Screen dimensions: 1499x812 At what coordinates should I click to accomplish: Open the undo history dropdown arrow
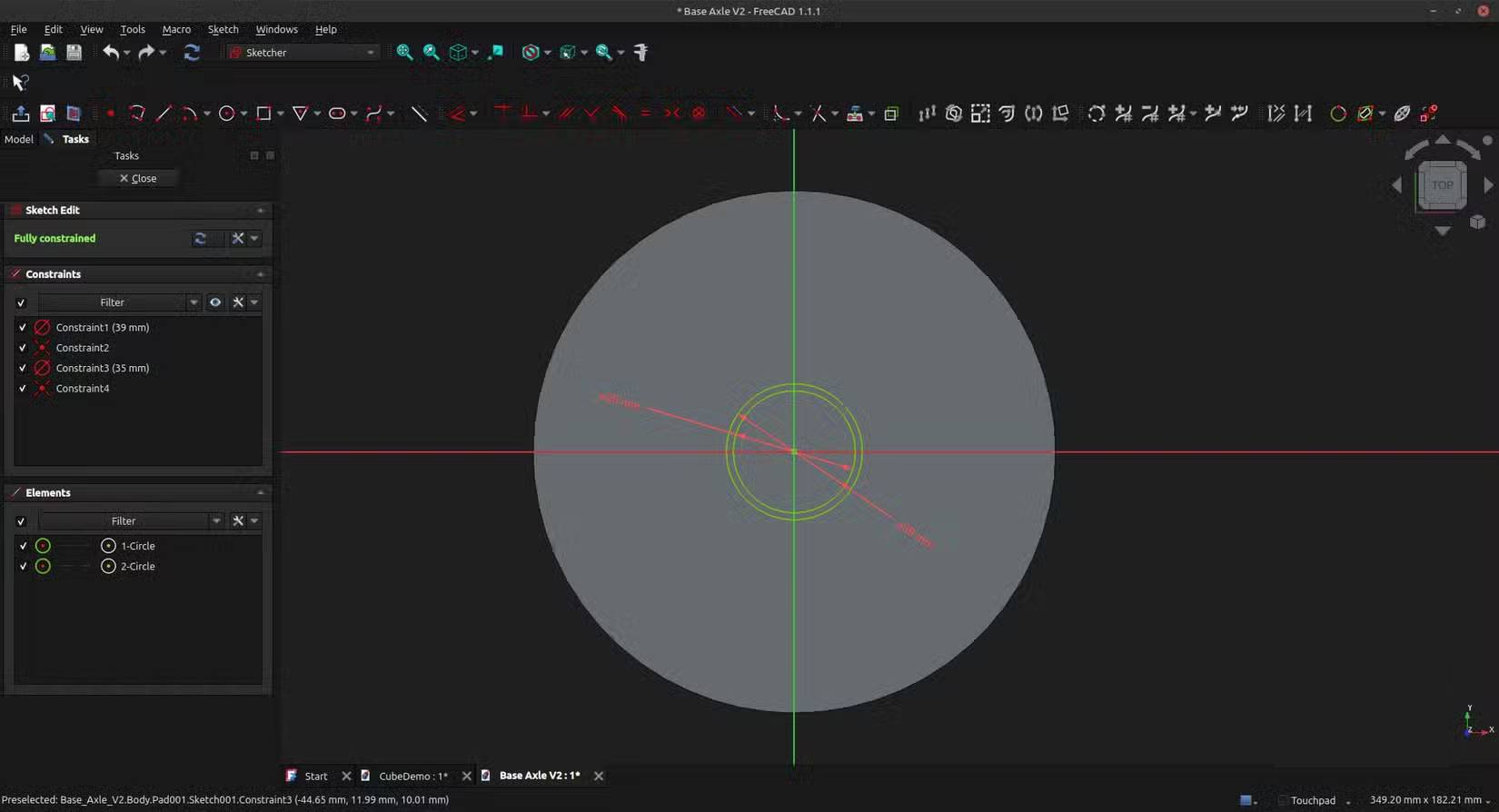[x=126, y=53]
